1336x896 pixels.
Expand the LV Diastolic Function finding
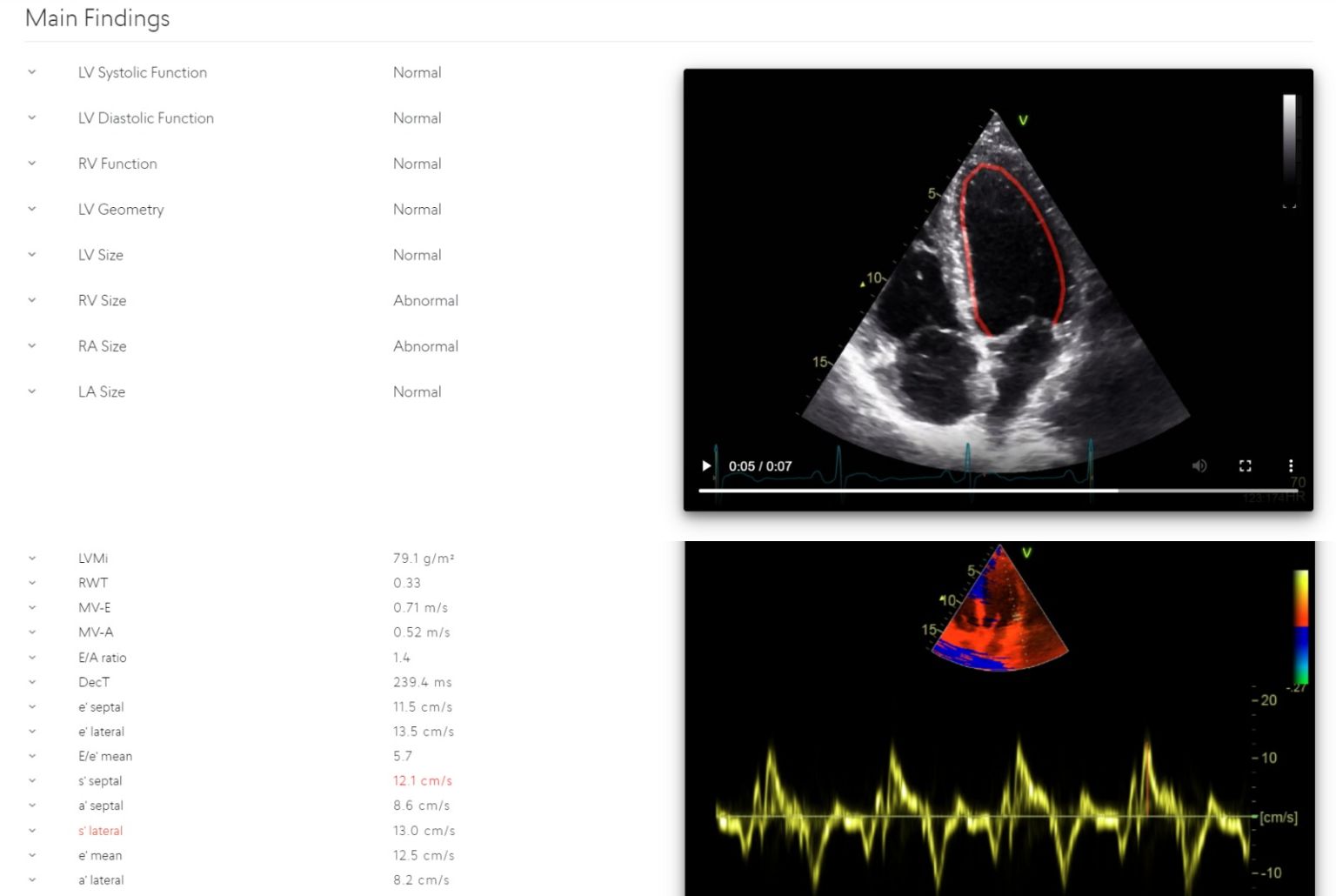coord(31,117)
